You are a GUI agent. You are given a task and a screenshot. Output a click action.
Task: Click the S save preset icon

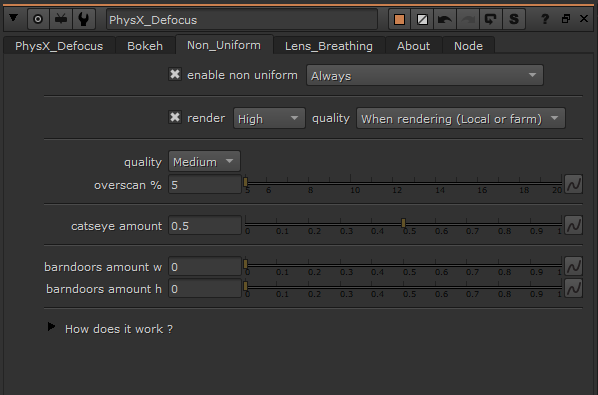tap(514, 19)
